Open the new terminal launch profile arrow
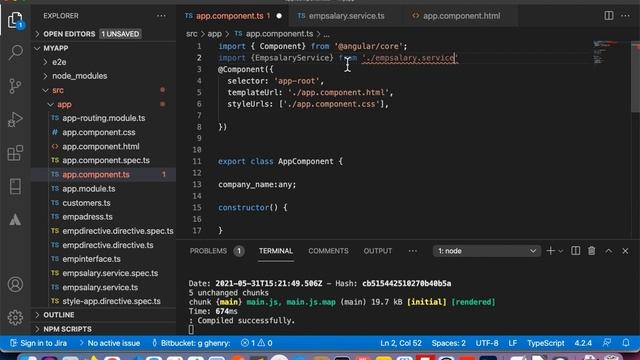 coord(560,251)
